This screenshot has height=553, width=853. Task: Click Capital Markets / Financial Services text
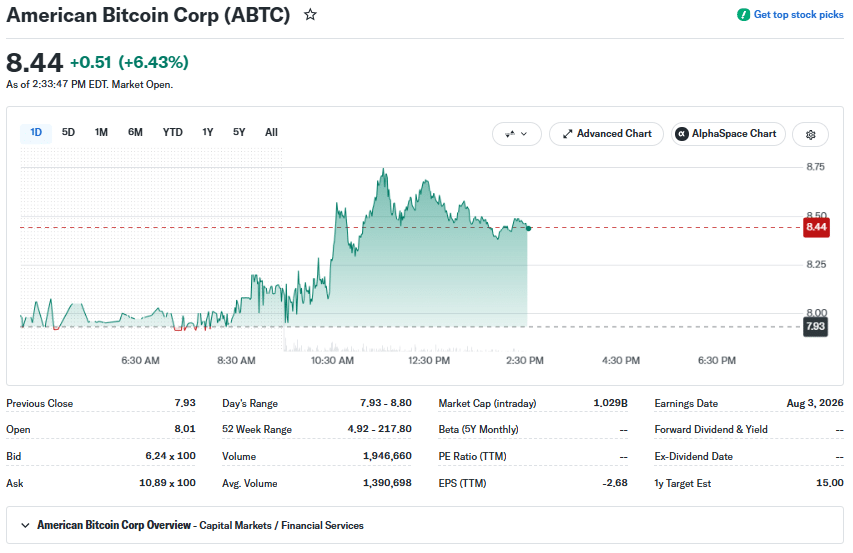[281, 525]
